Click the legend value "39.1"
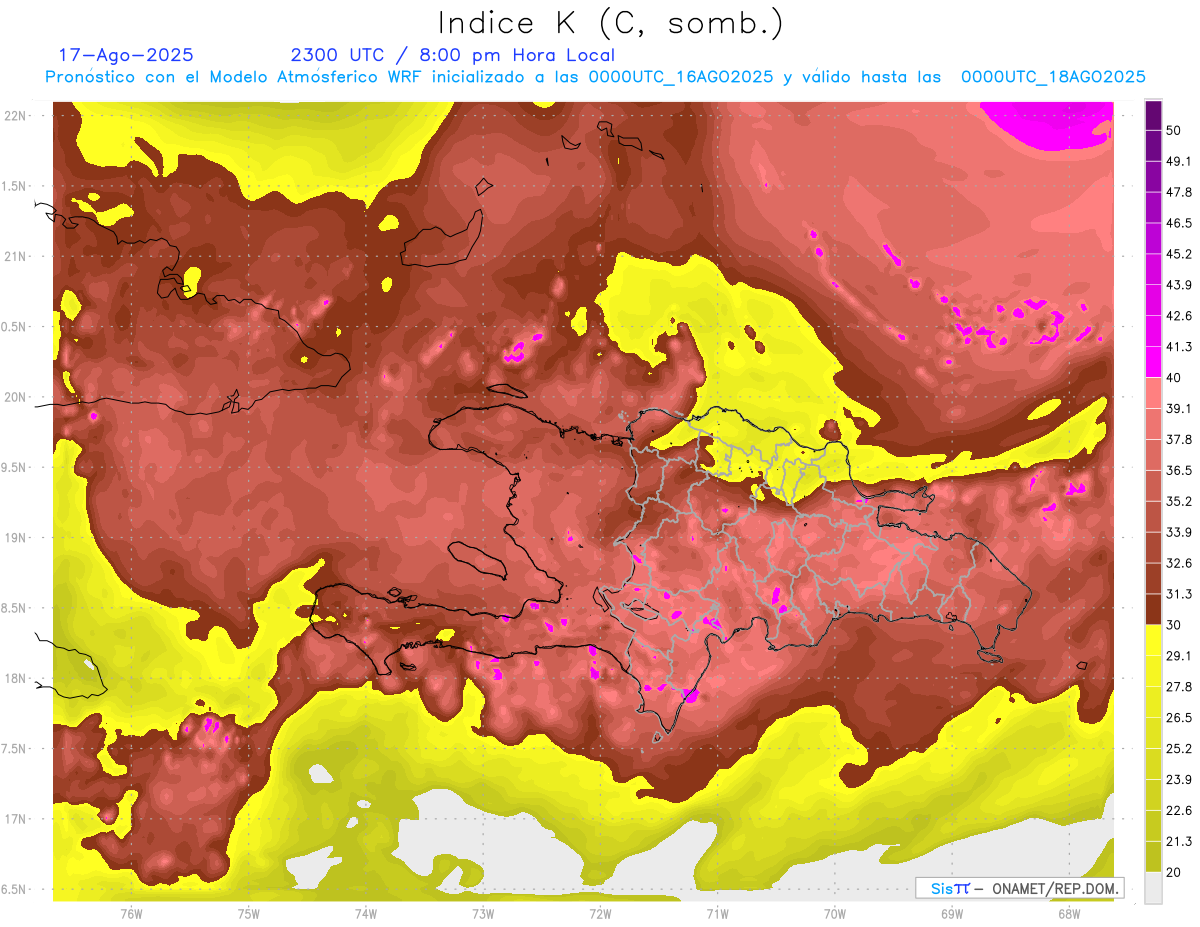The height and width of the screenshot is (927, 1200). coord(1179,409)
